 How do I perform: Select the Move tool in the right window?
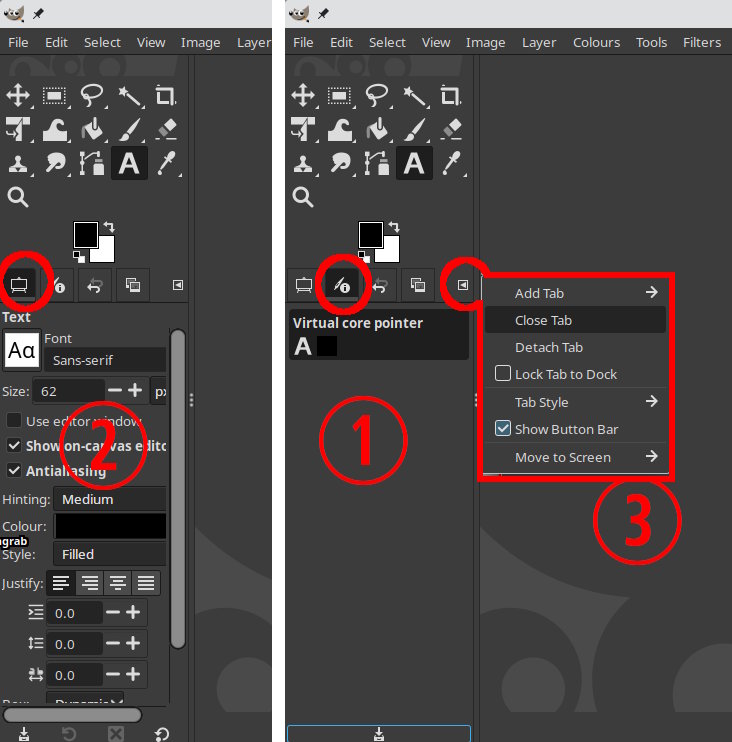(x=303, y=95)
